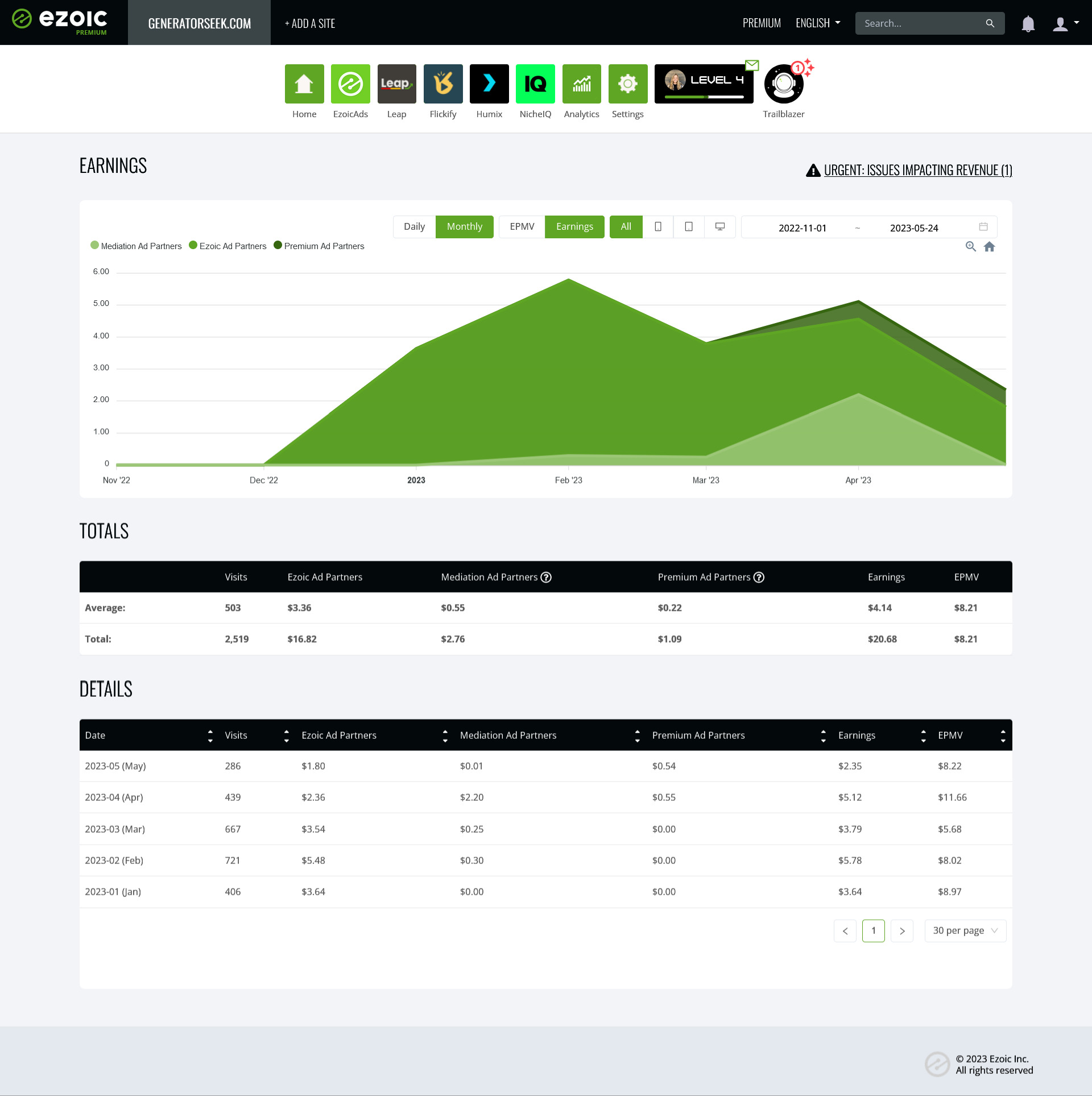Select page 1 in pagination
The width and height of the screenshot is (1092, 1096).
(874, 930)
